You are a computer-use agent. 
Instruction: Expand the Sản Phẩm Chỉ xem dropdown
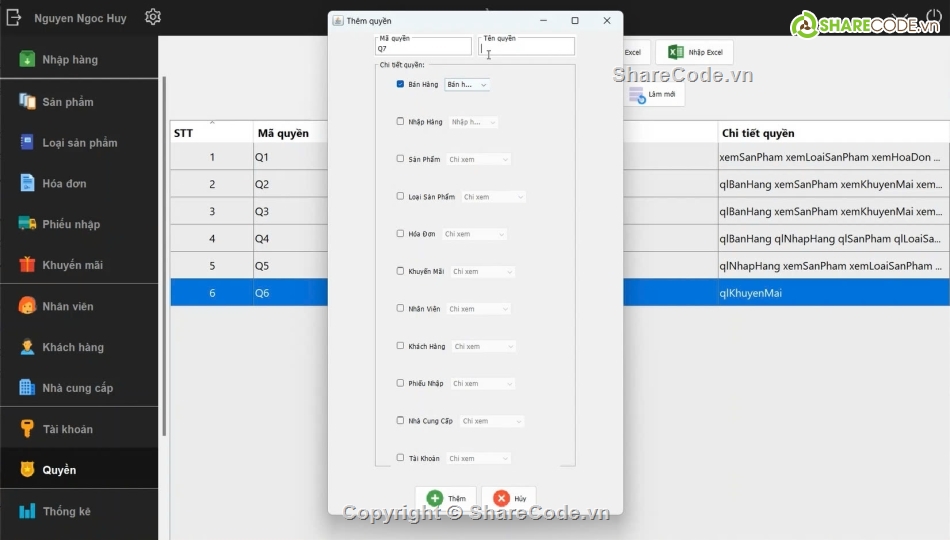pyautogui.click(x=479, y=159)
